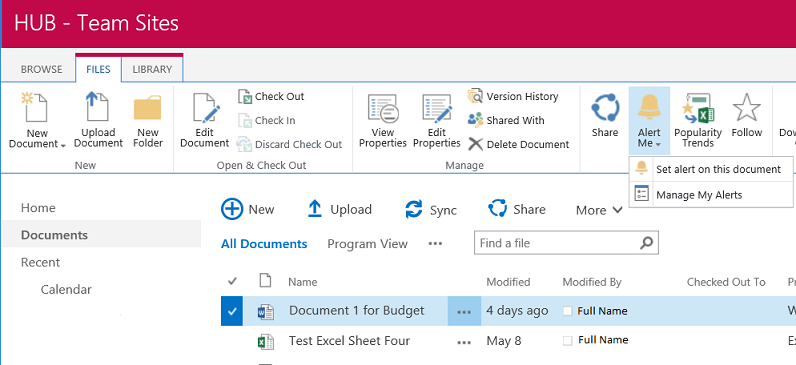
Task: Toggle presence box beside Full Name, Excel row
Action: coord(568,341)
